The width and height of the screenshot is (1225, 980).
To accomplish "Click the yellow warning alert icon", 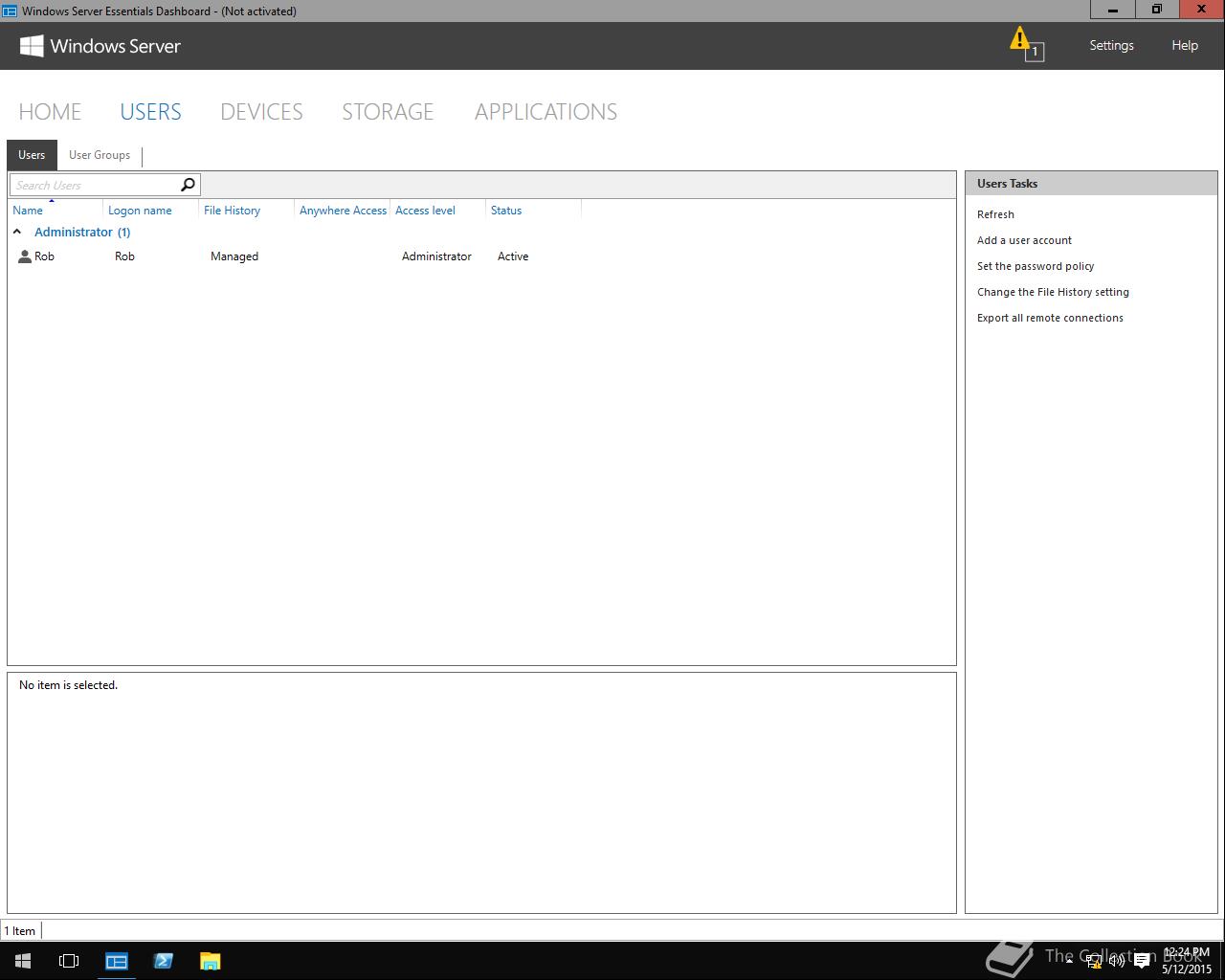I will 1021,41.
